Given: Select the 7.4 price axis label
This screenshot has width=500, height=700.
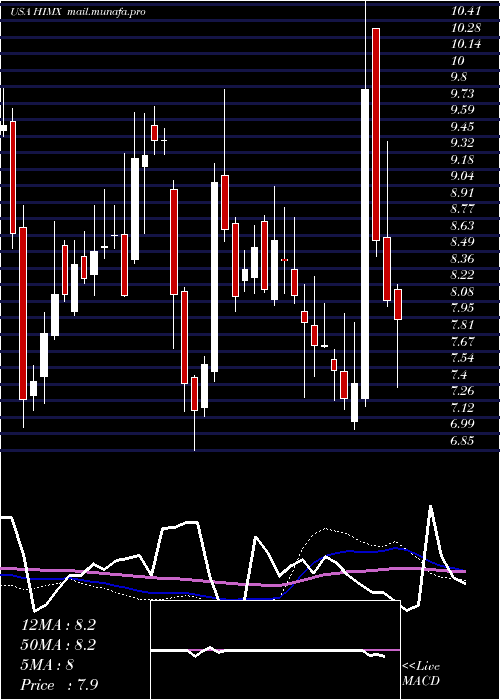Looking at the screenshot, I should coord(459,375).
